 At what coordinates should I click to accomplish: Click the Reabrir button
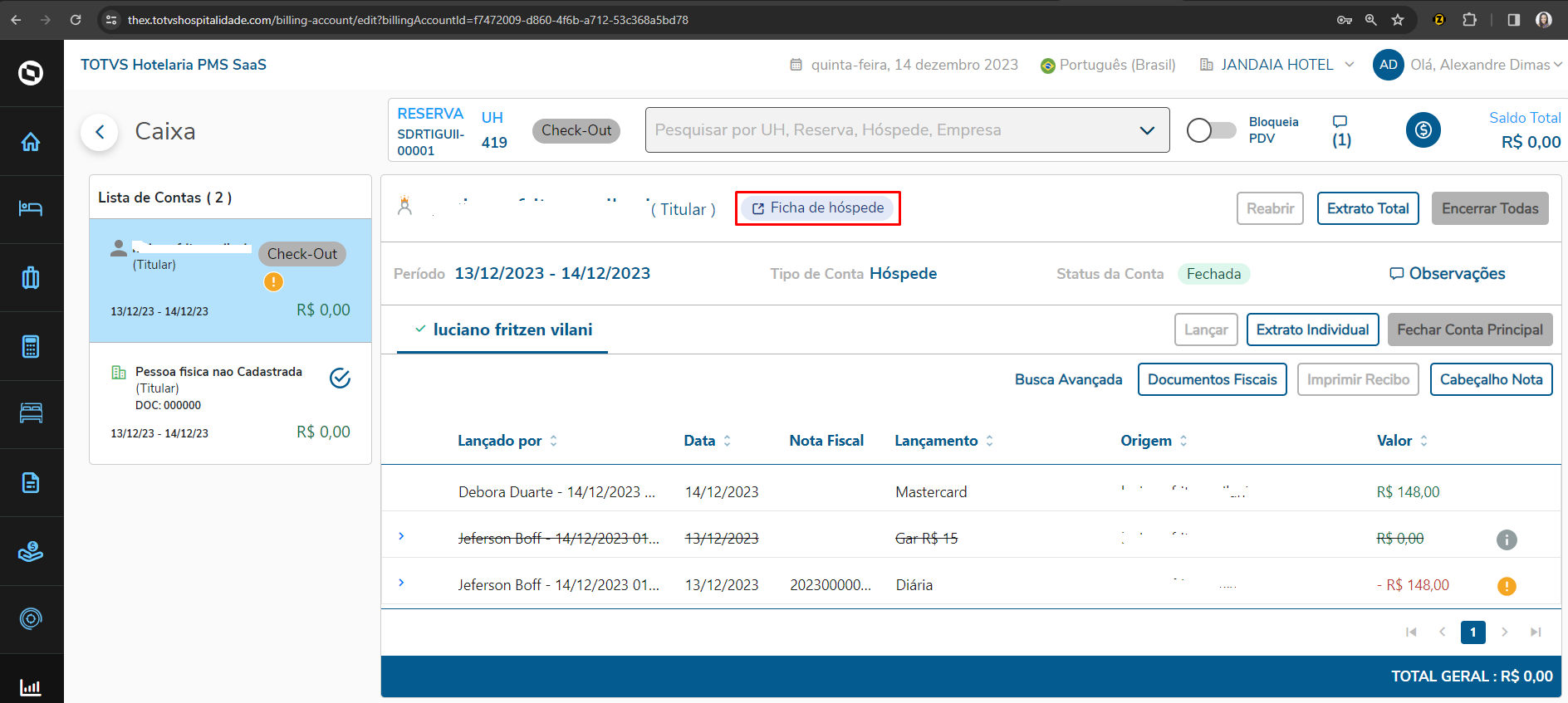1270,208
